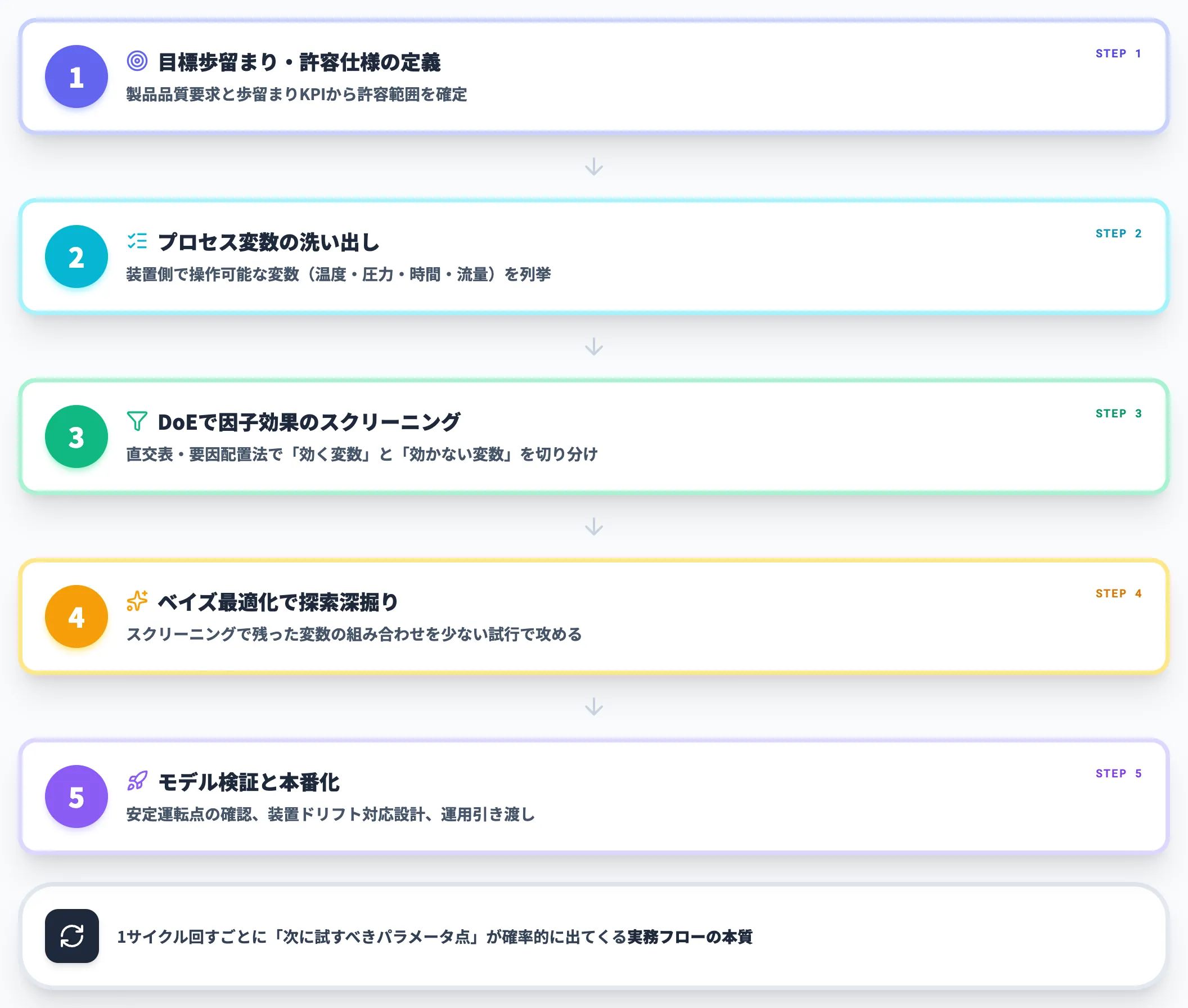Click the checklist icon beside プロセス変数の洗い出し
The width and height of the screenshot is (1188, 1008).
(137, 241)
